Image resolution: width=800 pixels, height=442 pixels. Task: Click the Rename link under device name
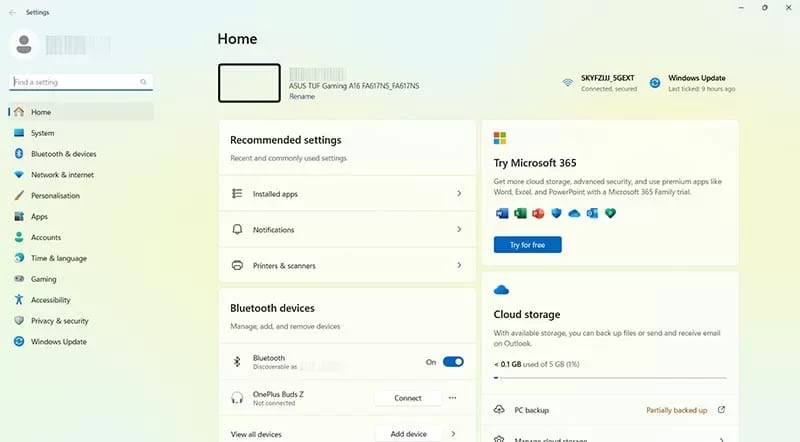[x=302, y=97]
